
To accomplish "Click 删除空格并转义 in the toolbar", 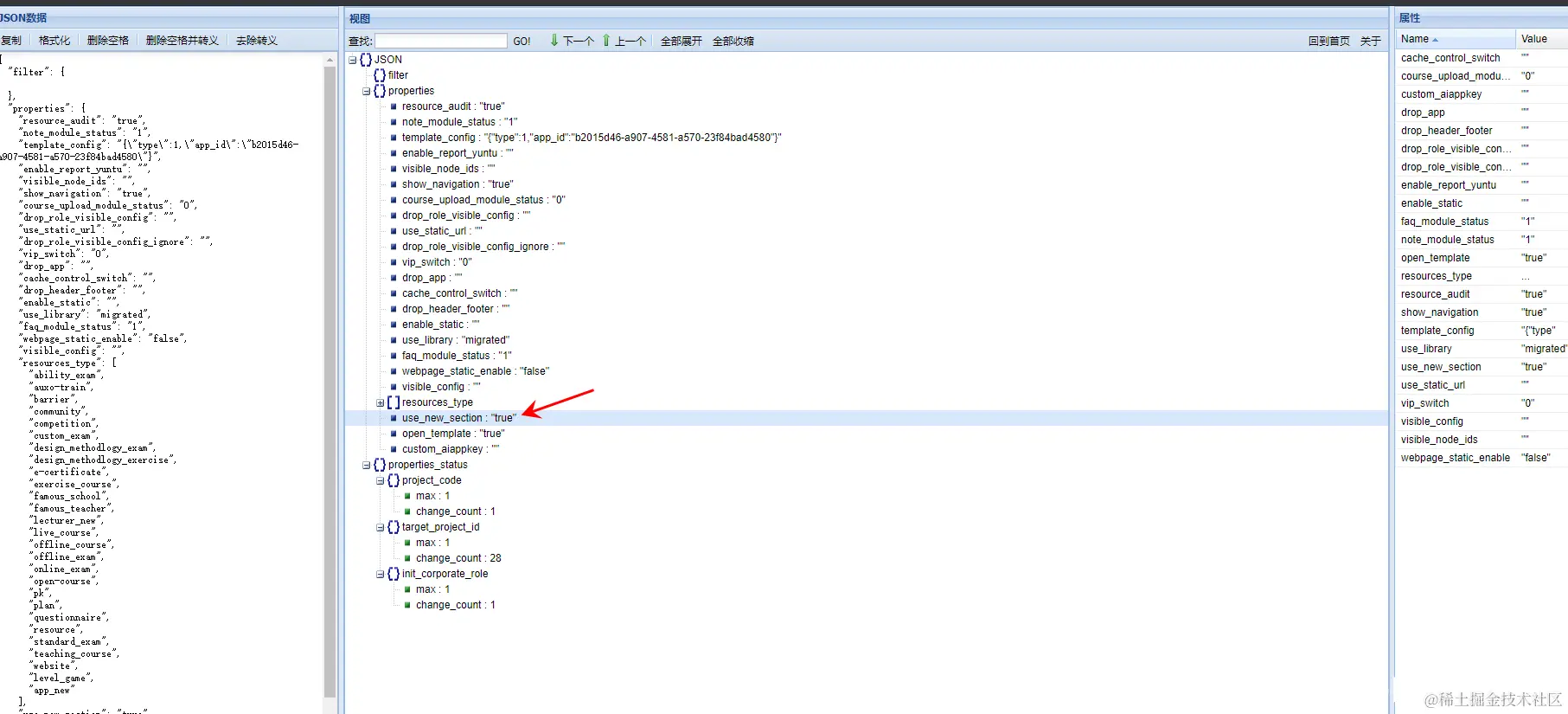I will 182,41.
